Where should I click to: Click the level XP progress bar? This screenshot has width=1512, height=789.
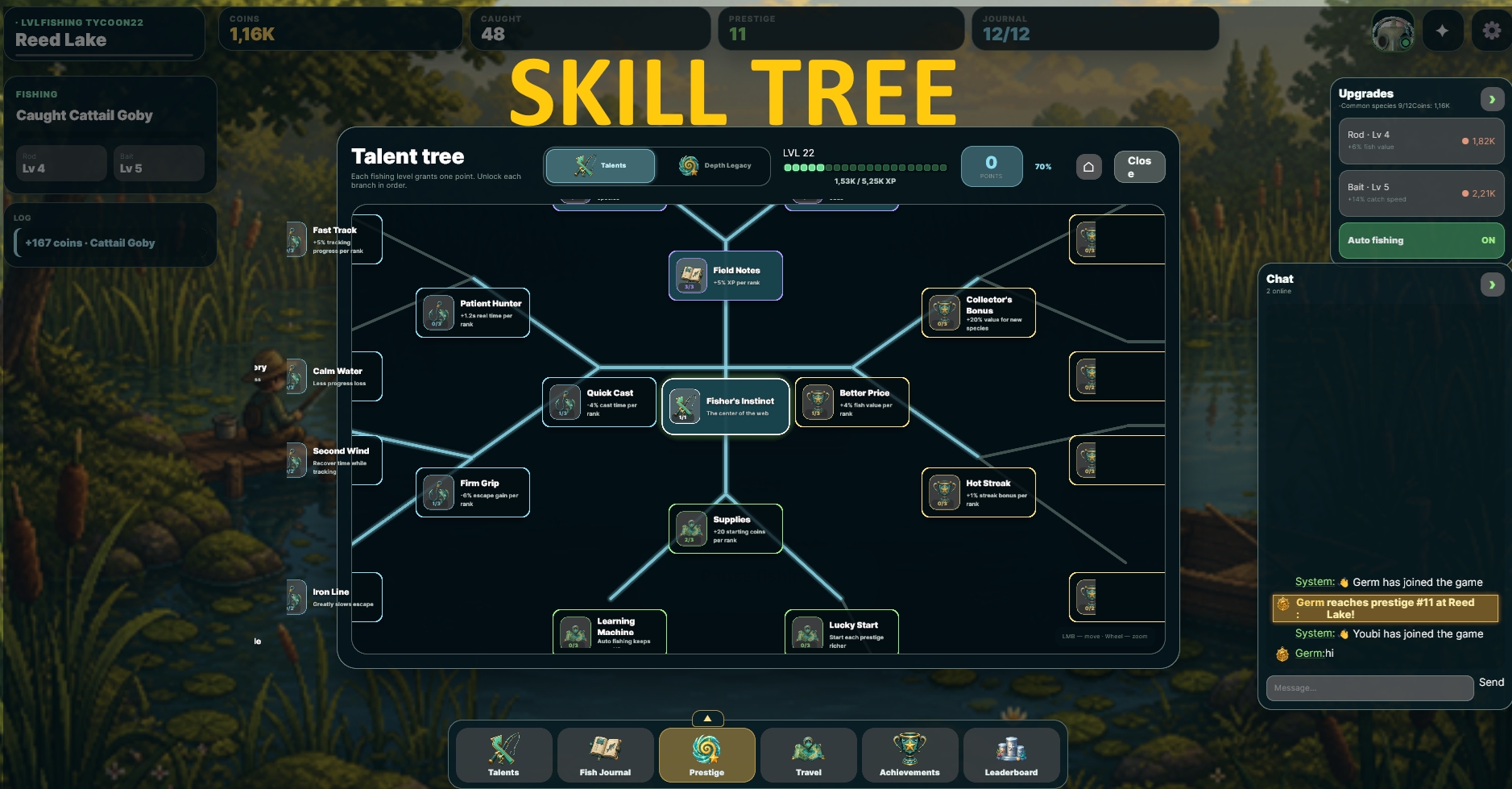point(865,168)
